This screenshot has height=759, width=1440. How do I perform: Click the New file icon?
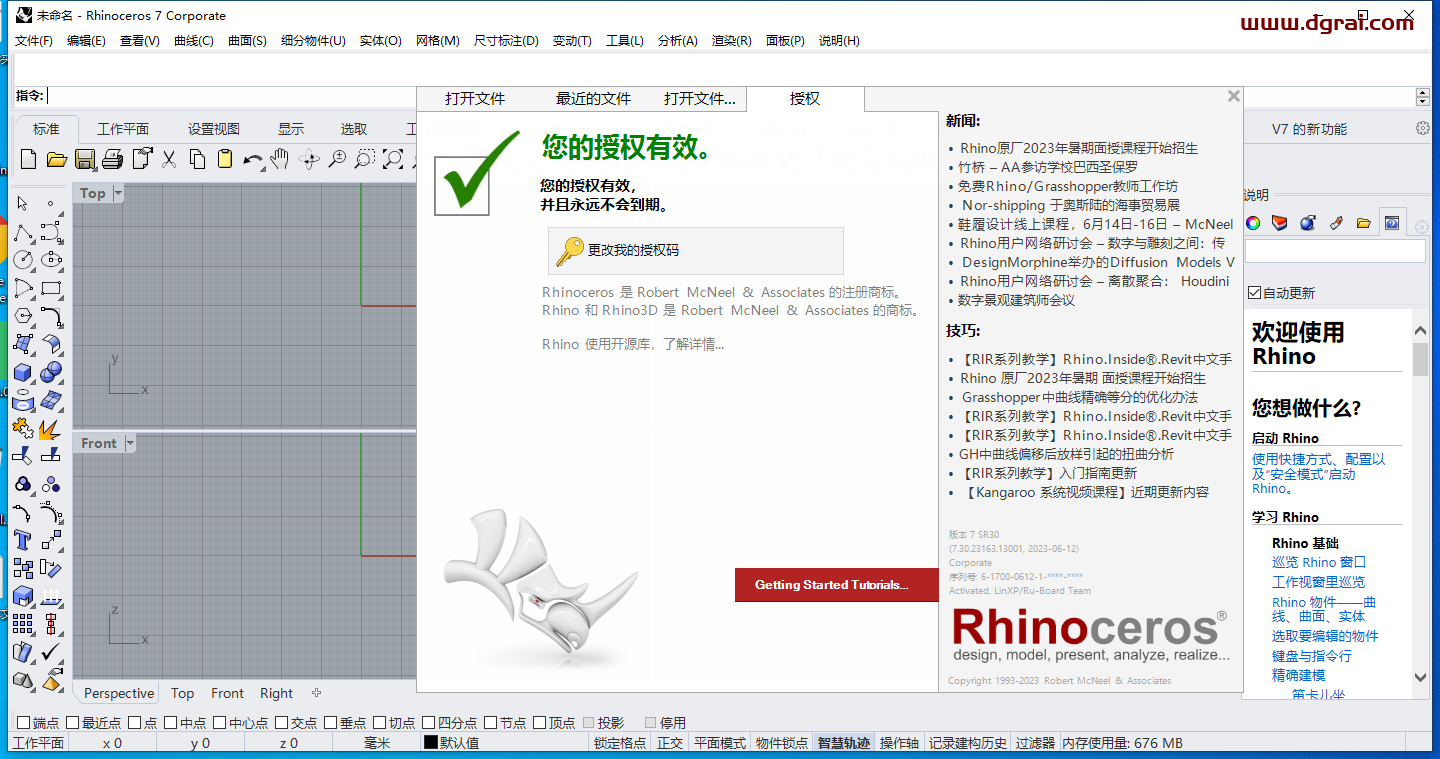tap(29, 159)
